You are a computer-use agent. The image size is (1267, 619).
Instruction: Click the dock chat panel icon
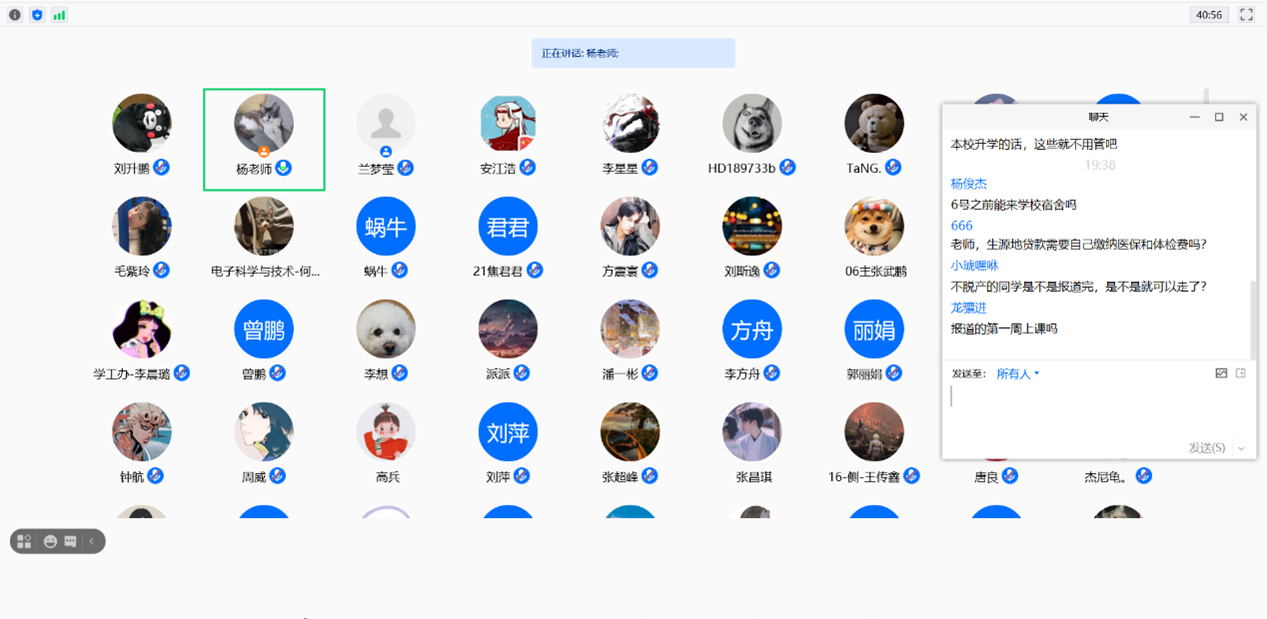pos(1241,373)
